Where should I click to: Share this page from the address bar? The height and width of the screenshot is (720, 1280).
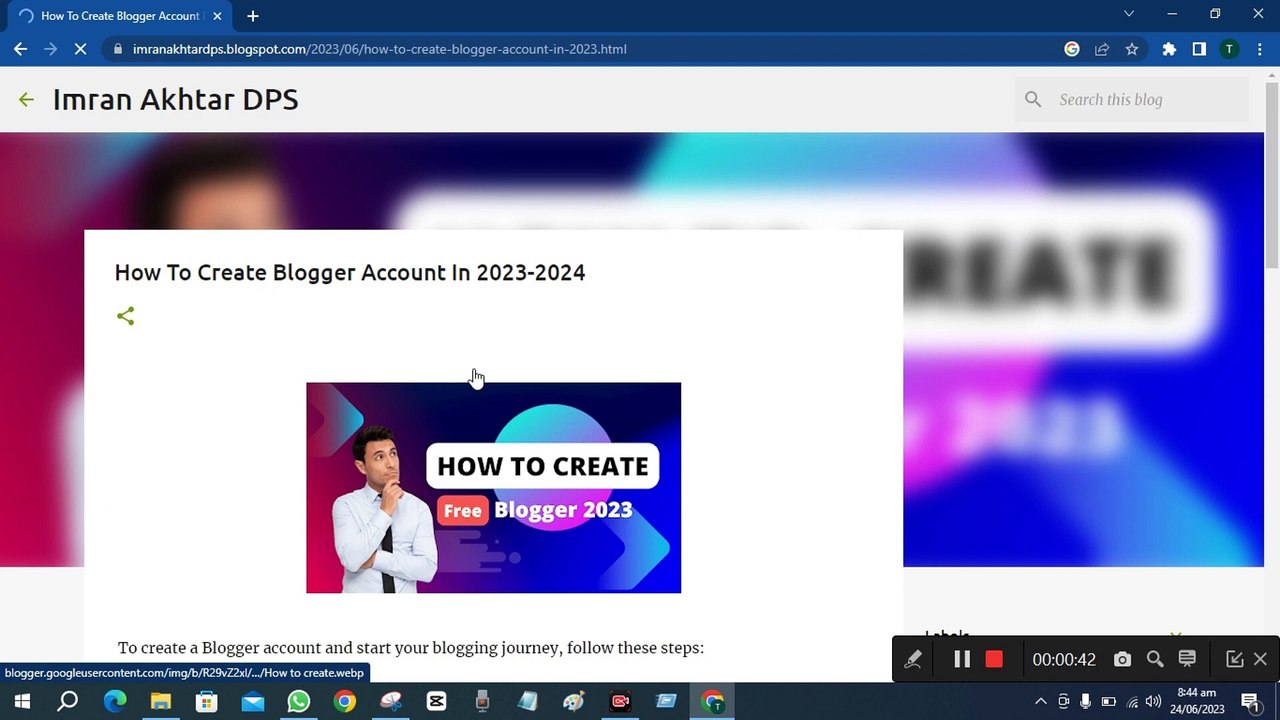(x=1102, y=49)
